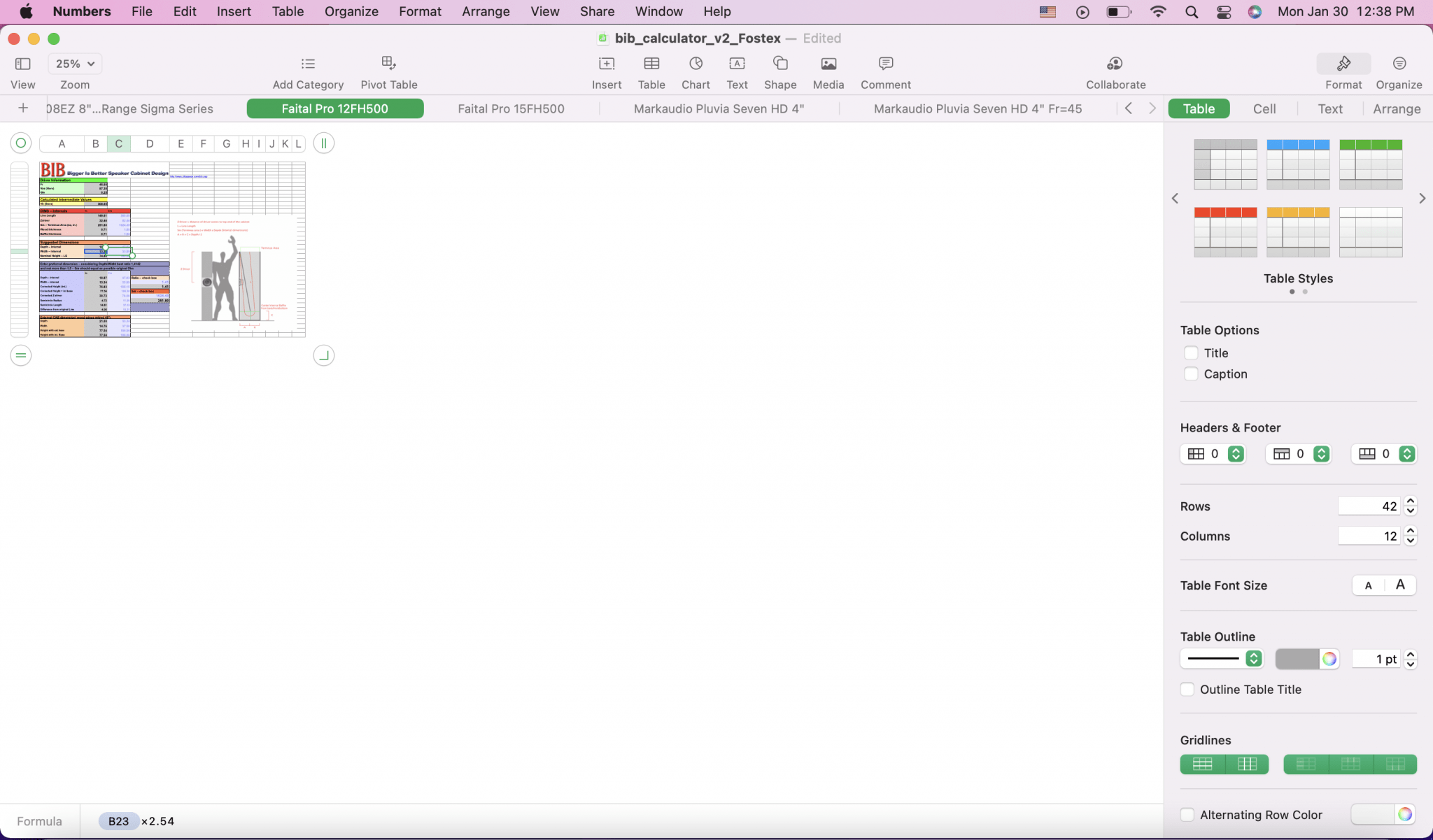
Task: Open the 25% zoom dropdown
Action: 75,64
